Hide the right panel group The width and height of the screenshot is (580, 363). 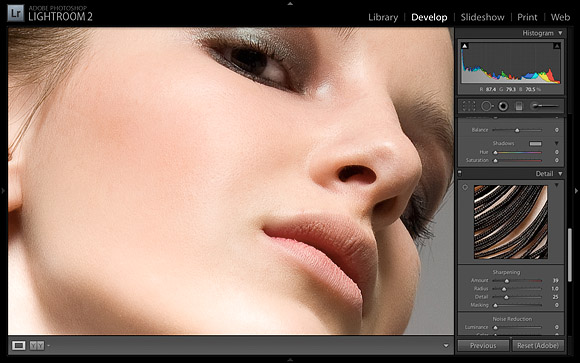click(x=576, y=191)
